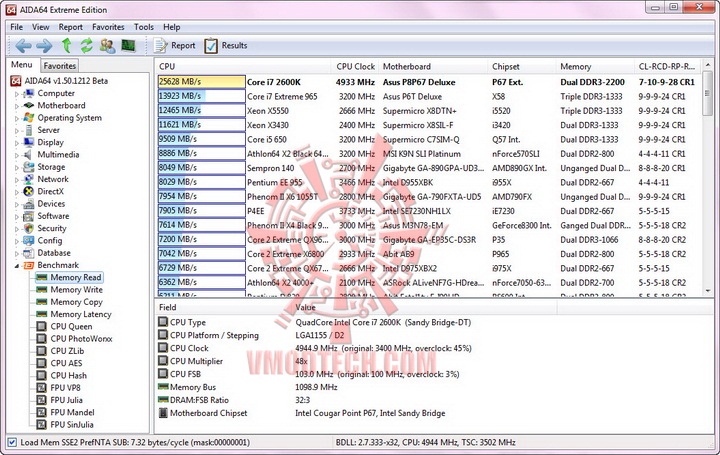Expand the Computer tree node
The height and width of the screenshot is (455, 720).
click(x=17, y=94)
